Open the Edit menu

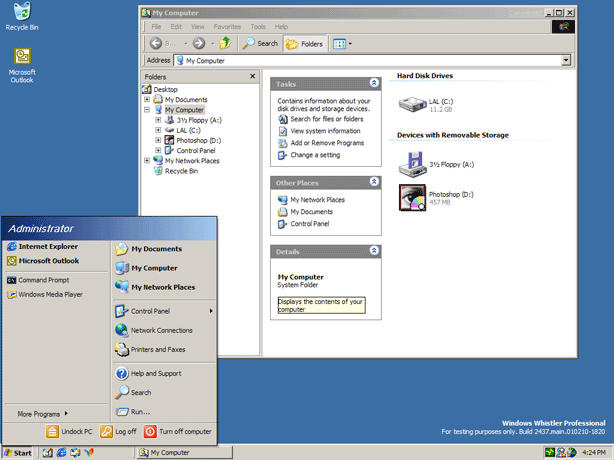176,27
